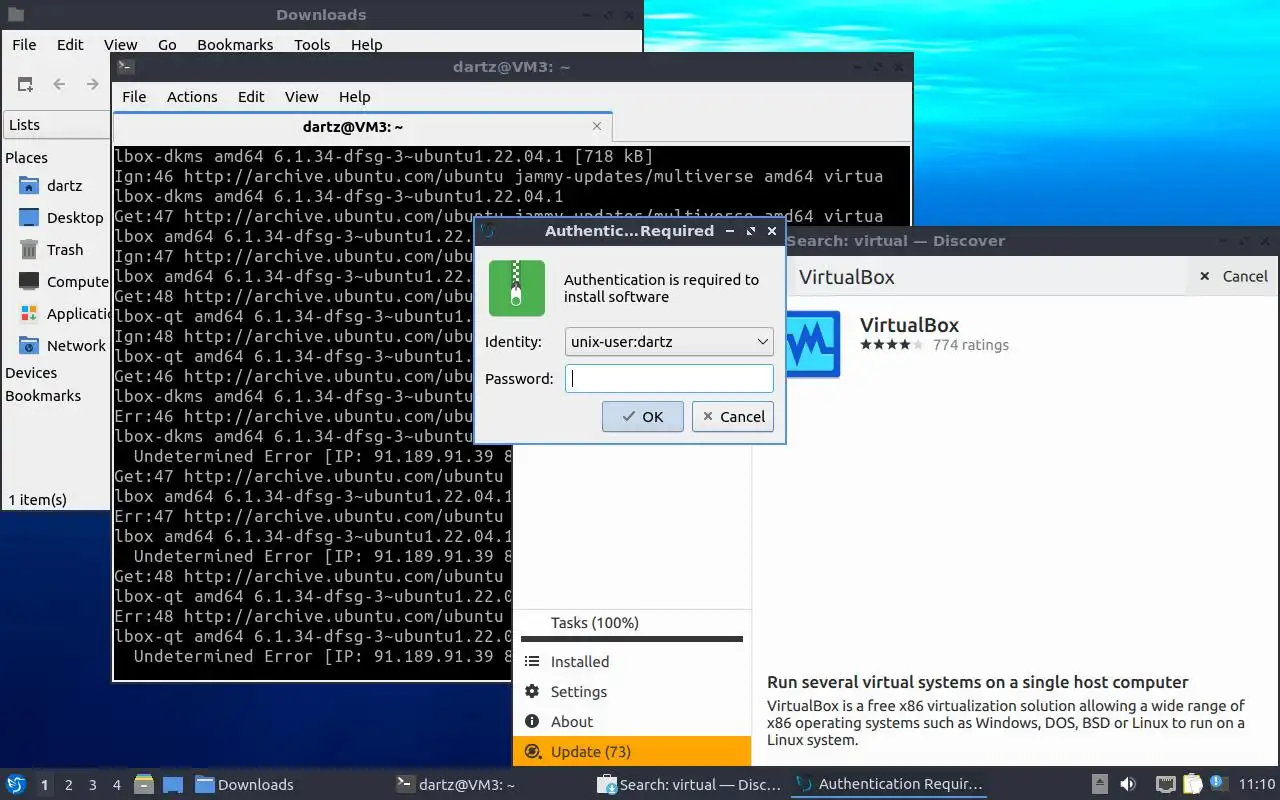Open Tasks (100%) in Discover sidebar
The height and width of the screenshot is (800, 1280).
[x=632, y=622]
